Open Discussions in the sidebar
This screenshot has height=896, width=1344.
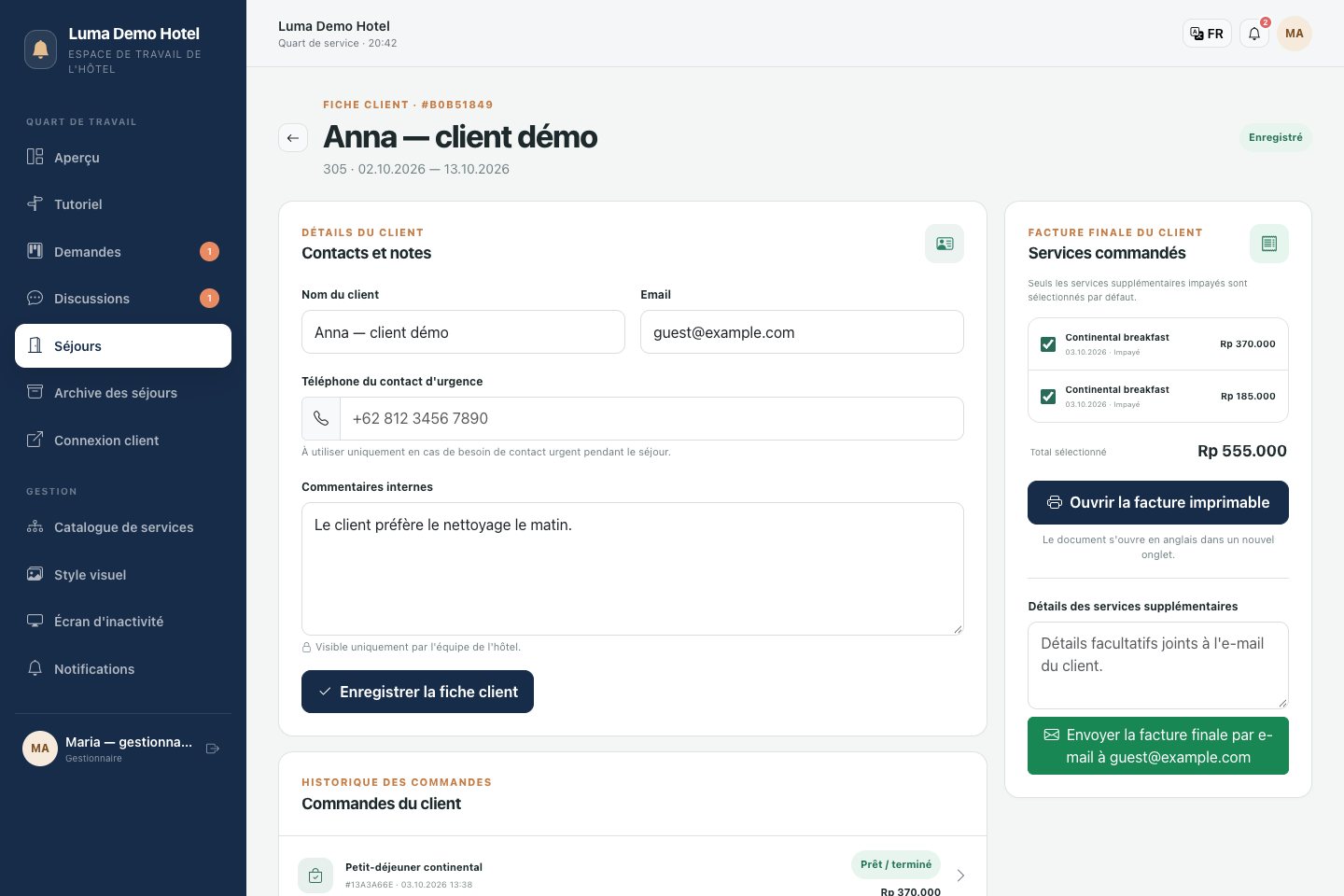123,299
